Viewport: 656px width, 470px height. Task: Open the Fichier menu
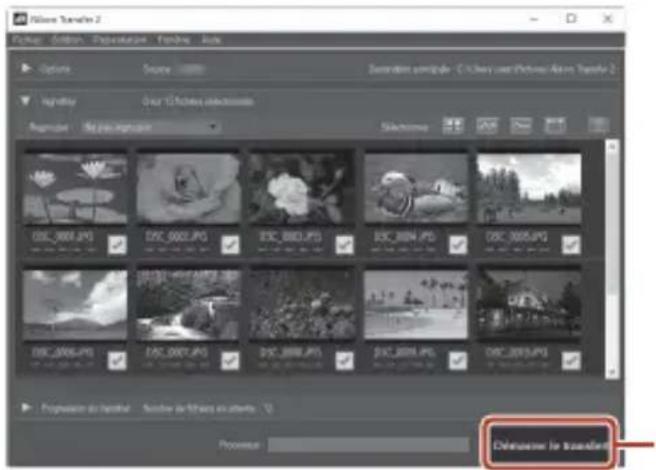tap(26, 40)
